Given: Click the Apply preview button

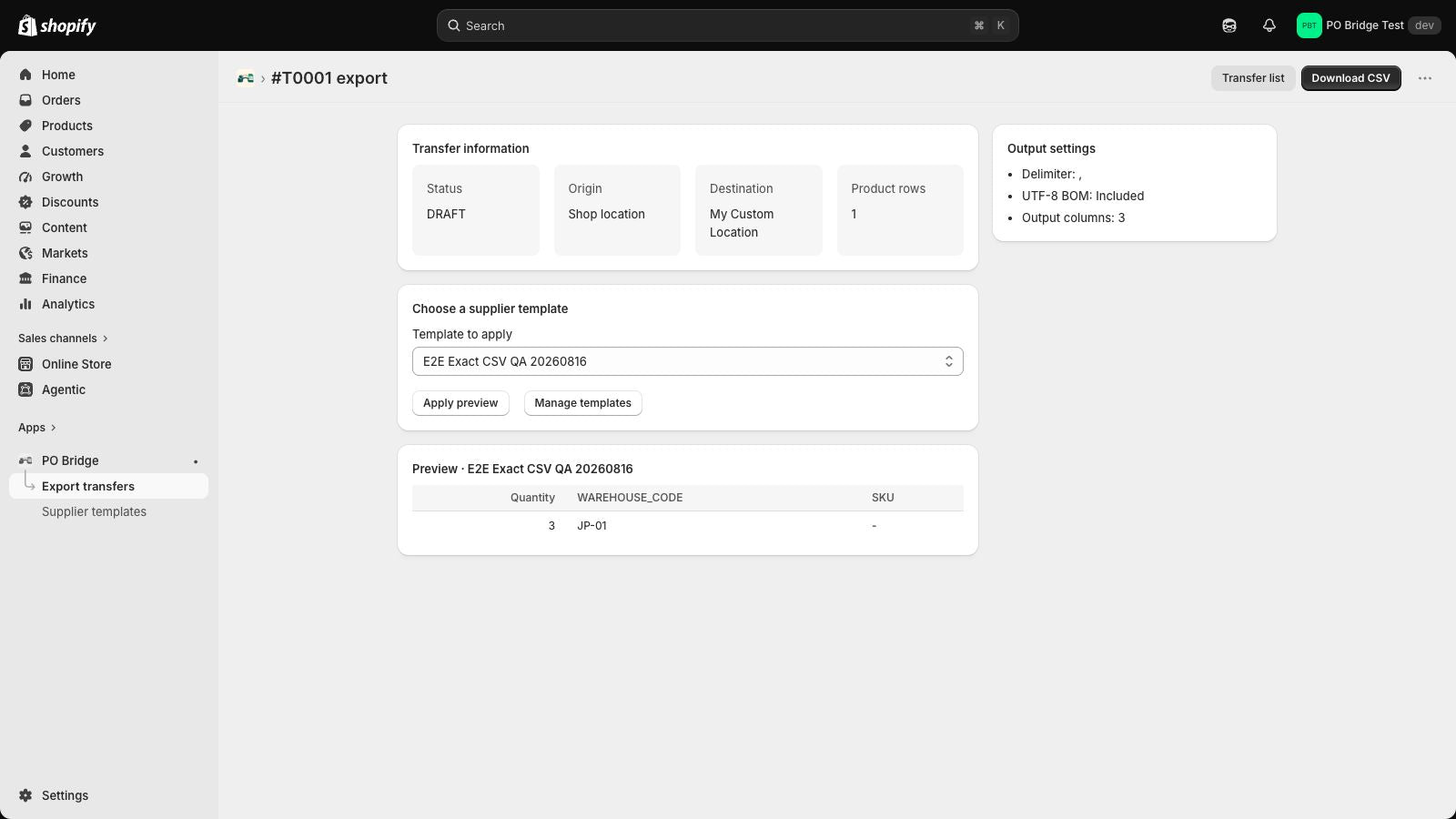Looking at the screenshot, I should click(460, 403).
